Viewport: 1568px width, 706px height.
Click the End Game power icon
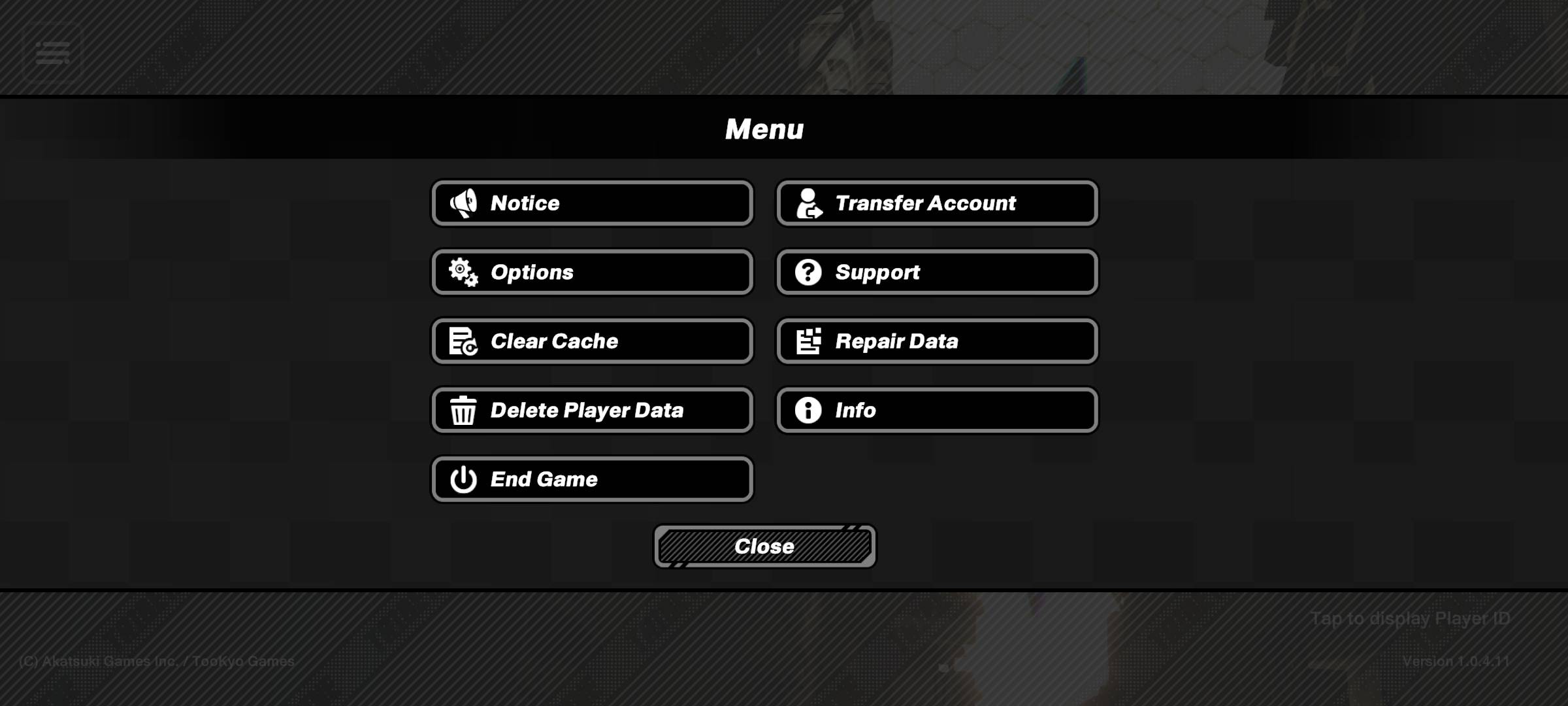point(462,479)
